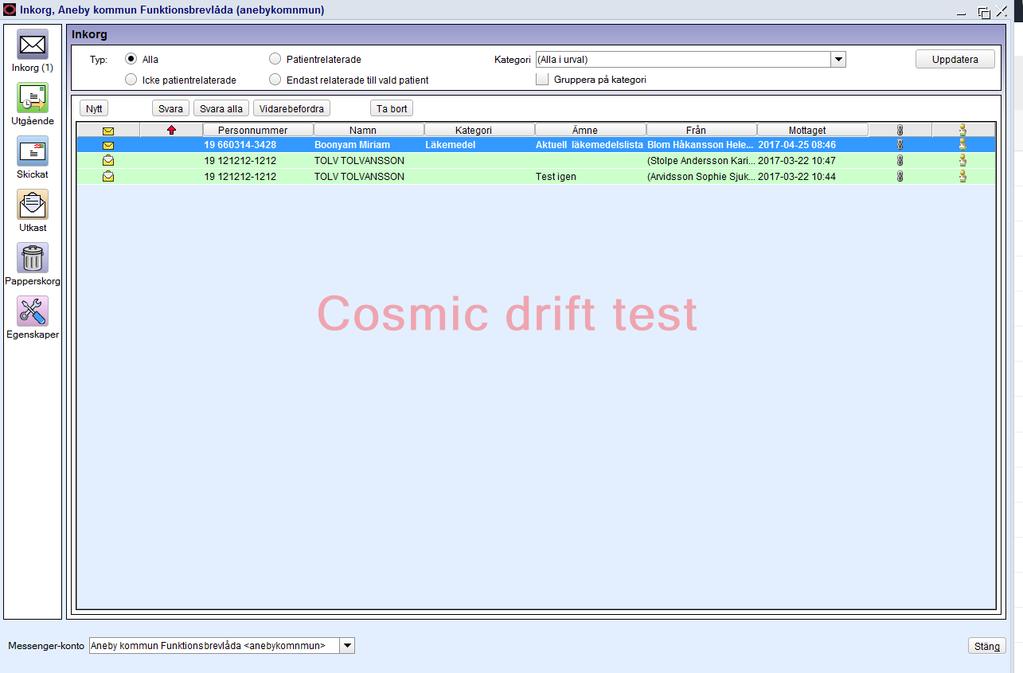Click the unread envelope icon for Boonyam Miriam
This screenshot has width=1023, height=673.
click(x=108, y=145)
